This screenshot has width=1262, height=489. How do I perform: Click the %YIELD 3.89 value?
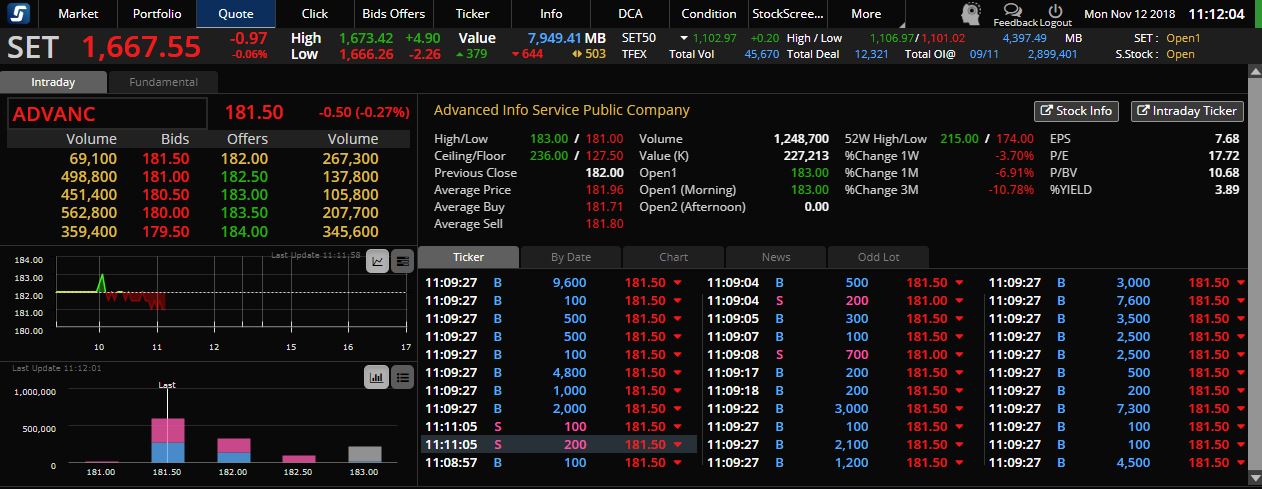tap(1227, 190)
